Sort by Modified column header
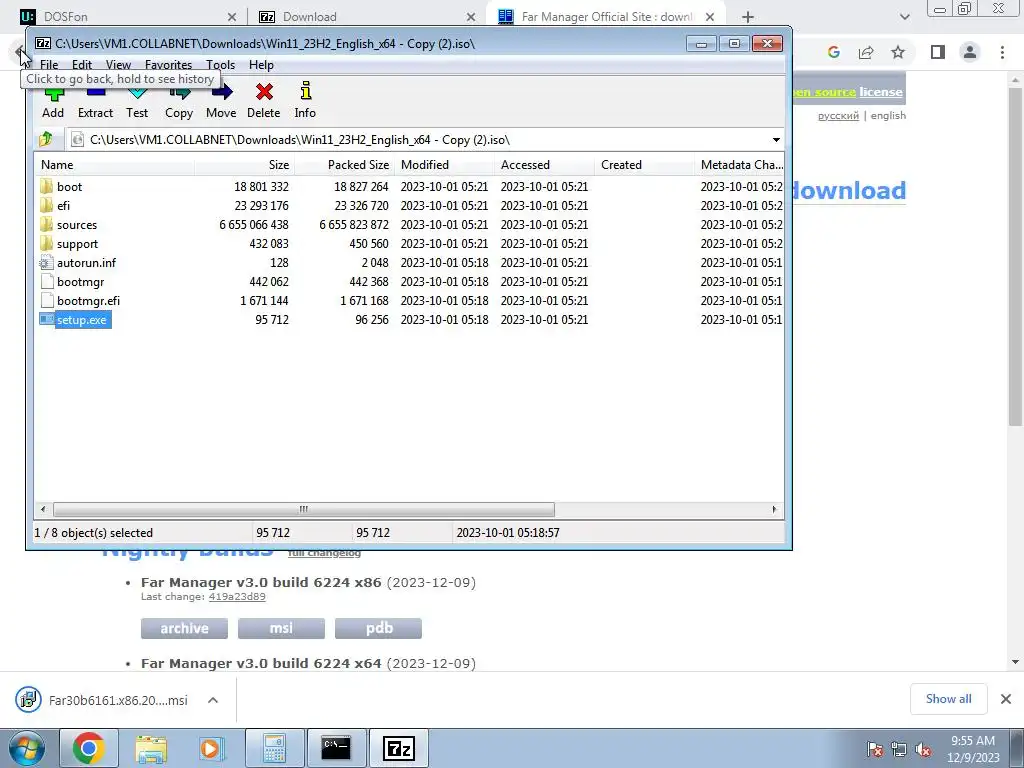Image resolution: width=1024 pixels, height=768 pixels. (x=444, y=165)
